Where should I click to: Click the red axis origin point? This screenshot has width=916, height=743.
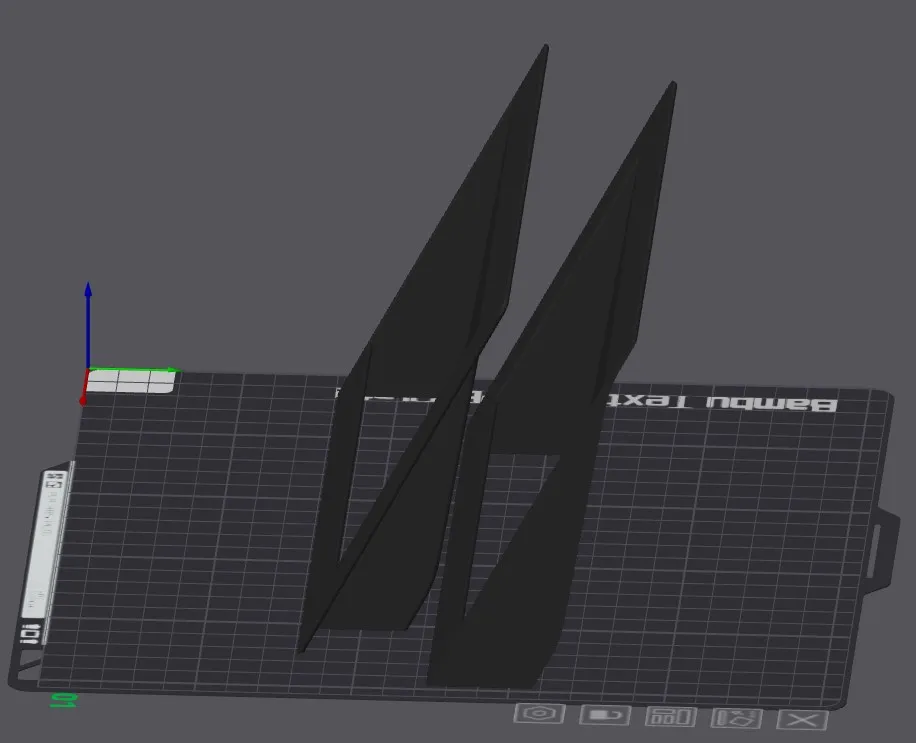(x=83, y=401)
